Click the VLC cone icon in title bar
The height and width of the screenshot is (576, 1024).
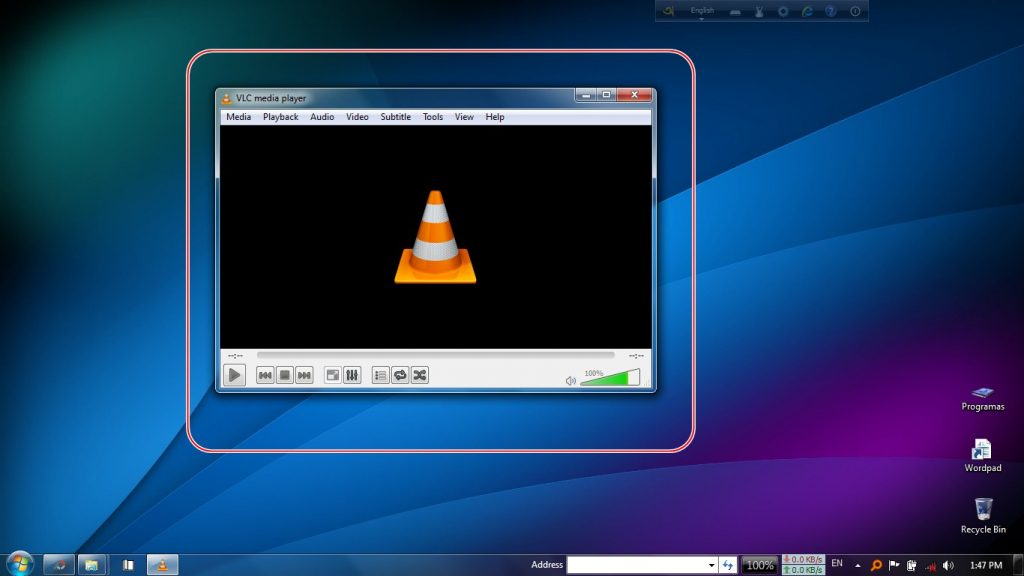[x=227, y=99]
